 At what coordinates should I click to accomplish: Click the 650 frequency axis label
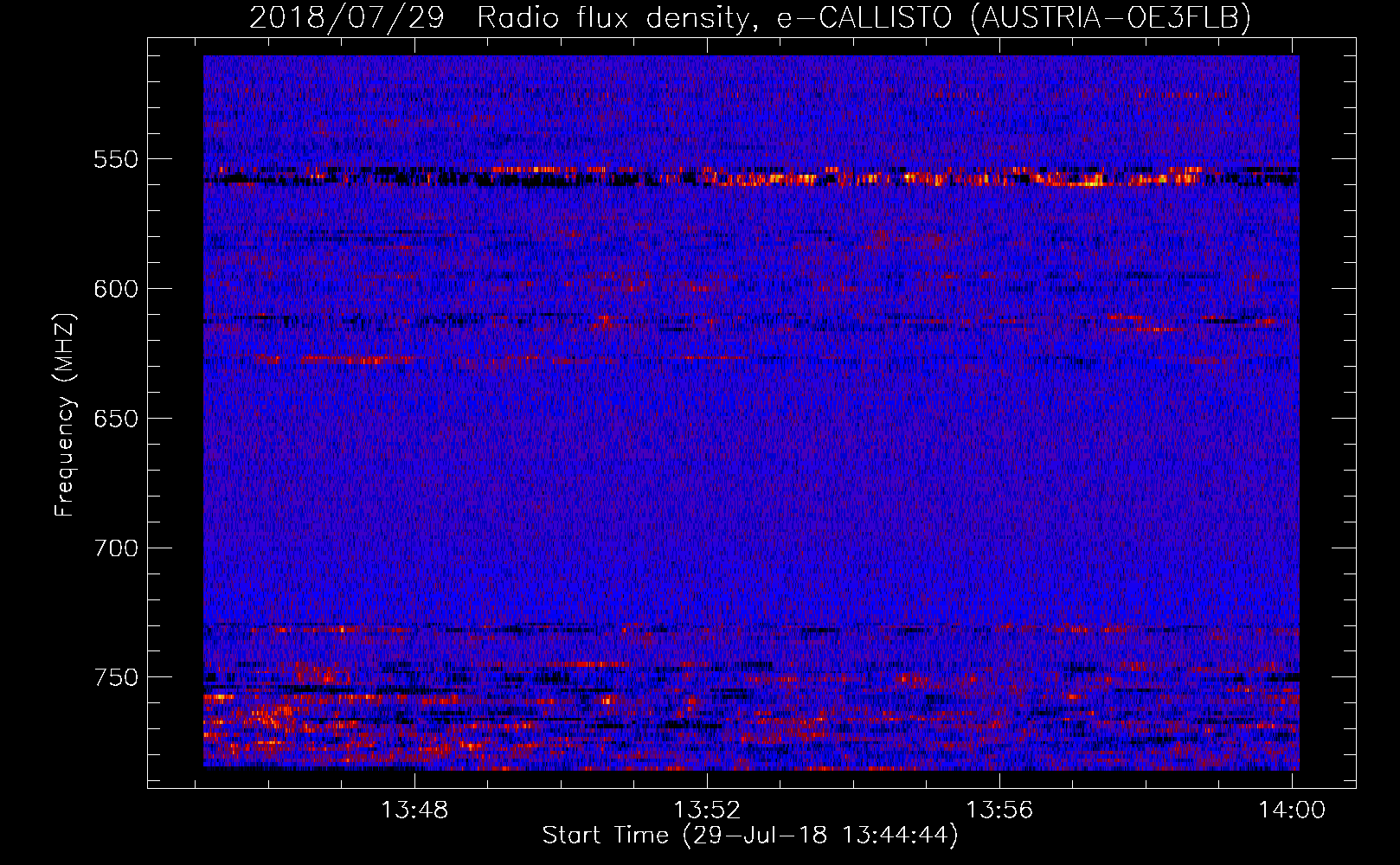[116, 419]
